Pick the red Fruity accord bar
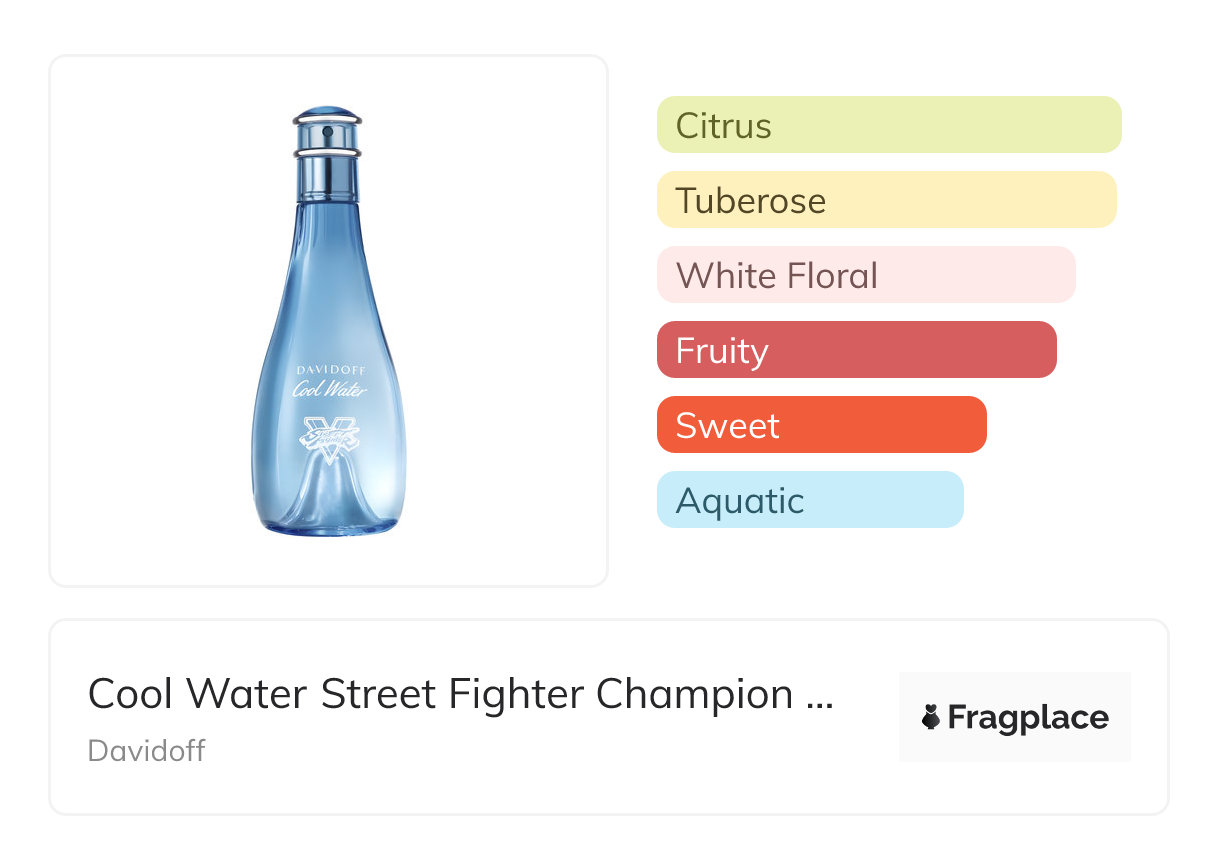Screen dimensions: 1218x864 tap(856, 350)
